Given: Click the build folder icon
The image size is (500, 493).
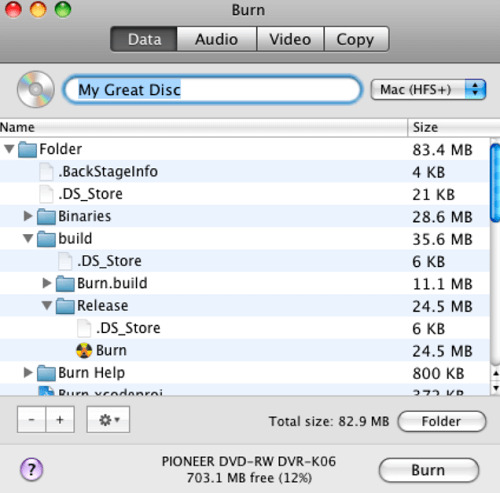Looking at the screenshot, I should coord(46,239).
